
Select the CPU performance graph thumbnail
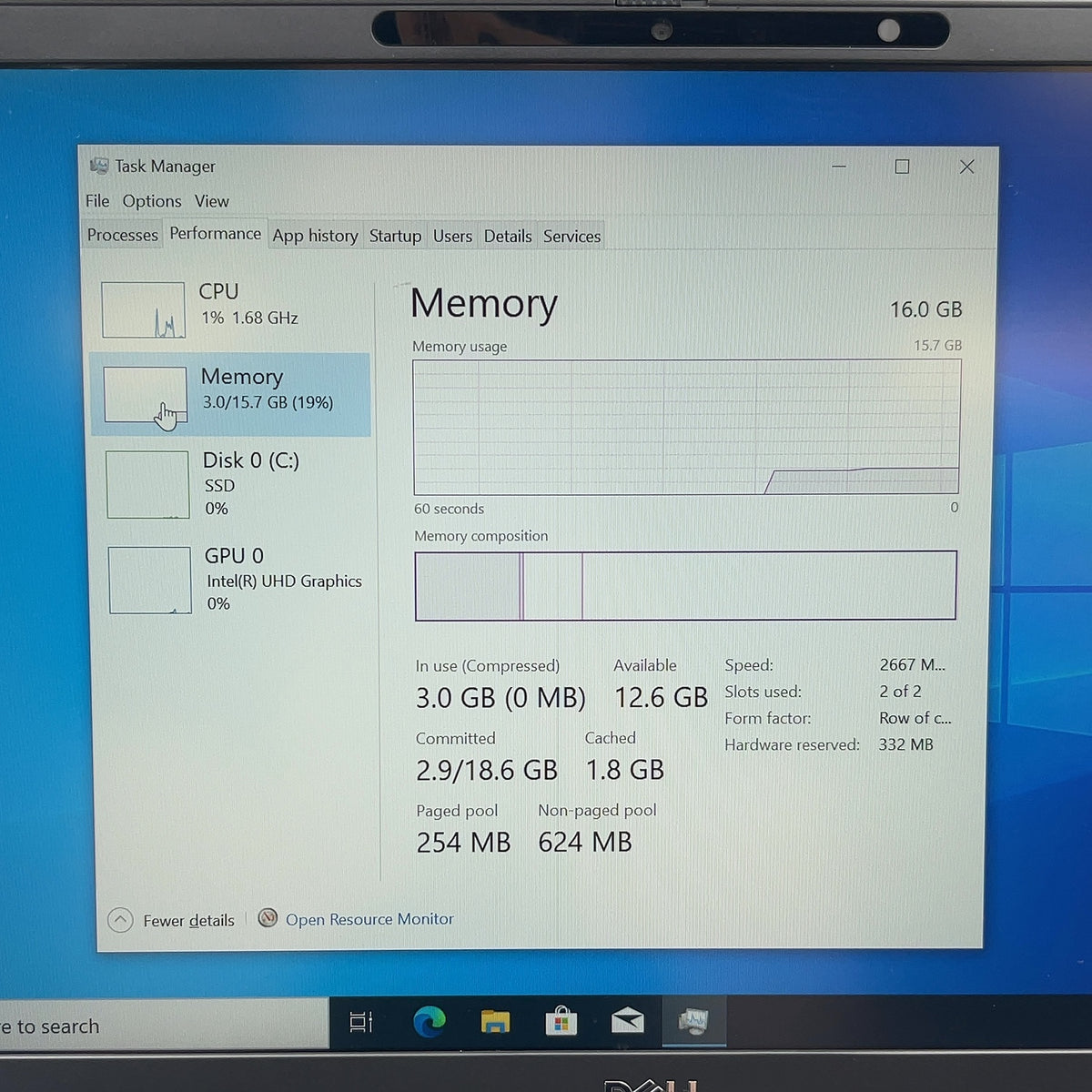pos(144,310)
